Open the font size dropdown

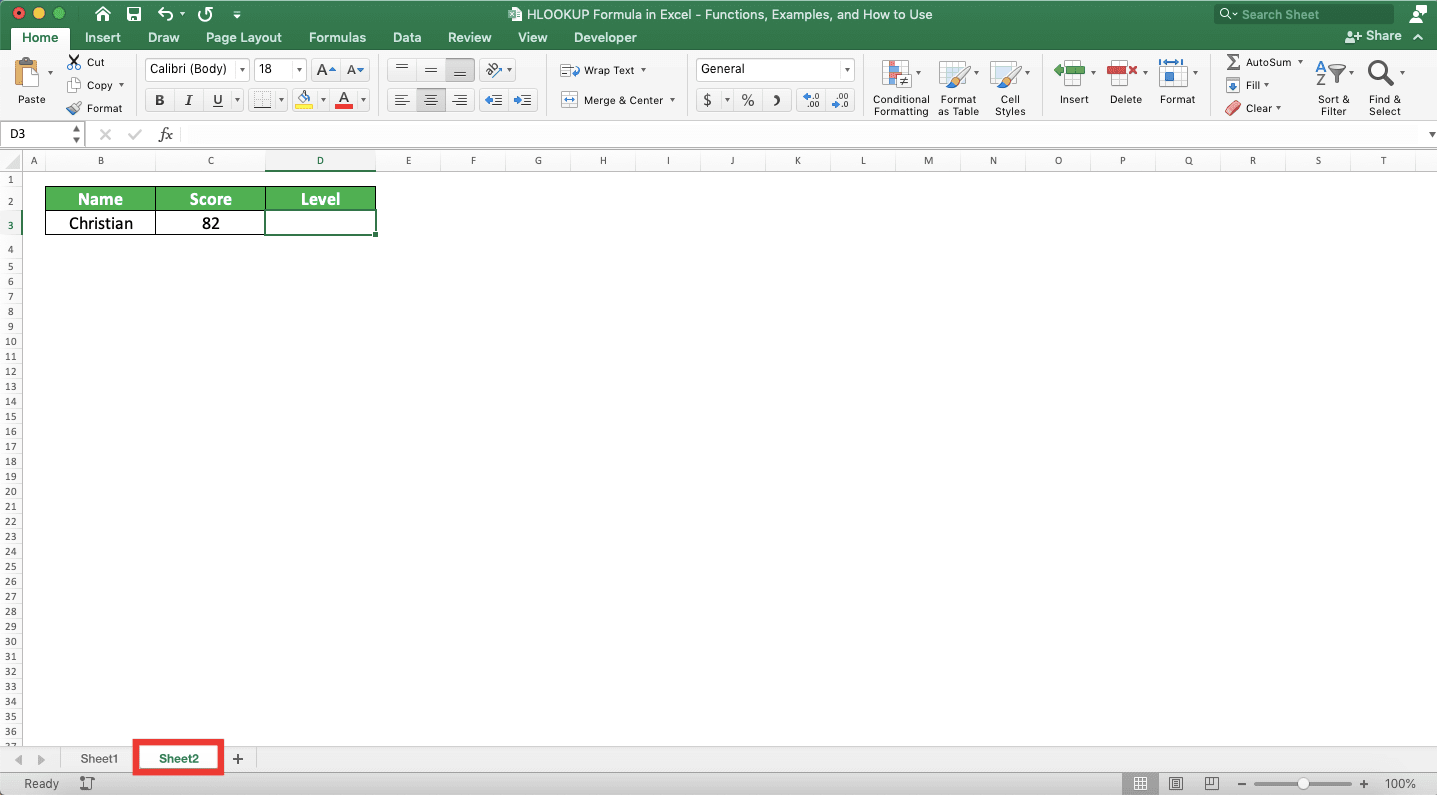pyautogui.click(x=299, y=70)
